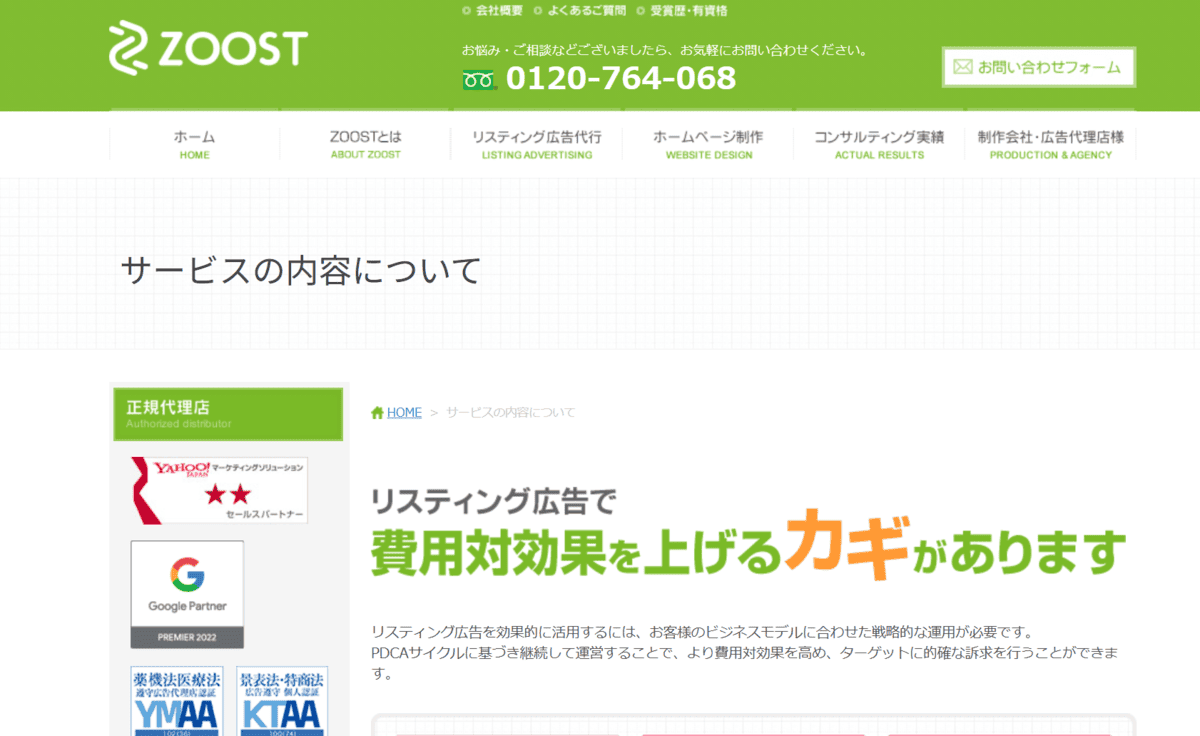The image size is (1200, 736).
Task: Go to the ホーム navigation tab
Action: click(x=194, y=144)
